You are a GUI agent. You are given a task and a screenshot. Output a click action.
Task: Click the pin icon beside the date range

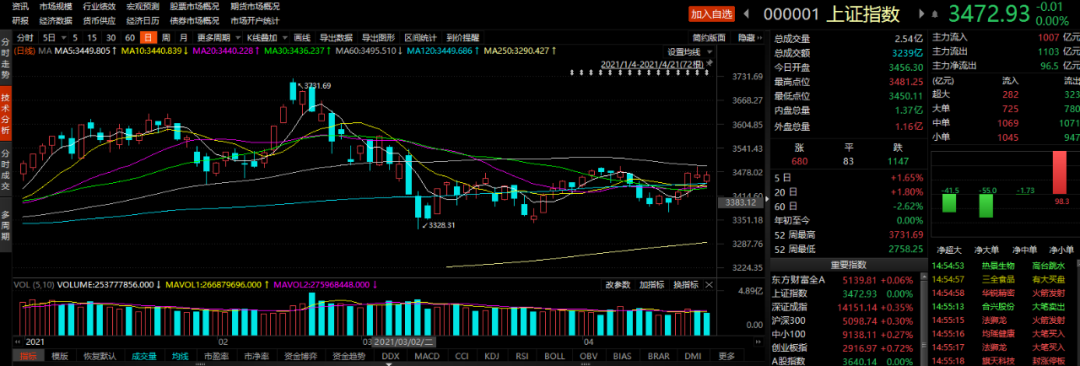(709, 63)
